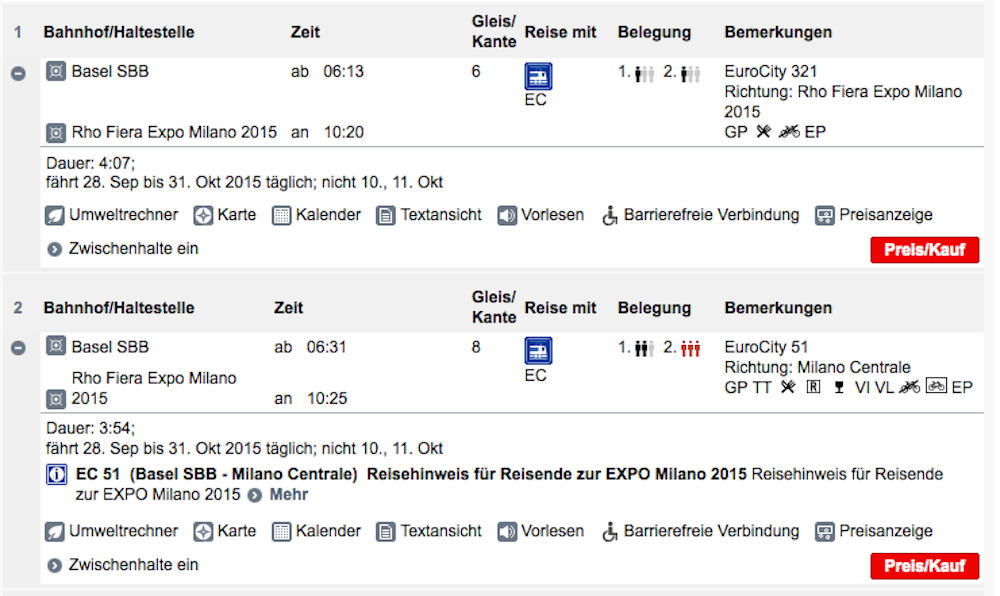Show Karte for connection 1
The width and height of the screenshot is (1000, 596).
pyautogui.click(x=224, y=215)
